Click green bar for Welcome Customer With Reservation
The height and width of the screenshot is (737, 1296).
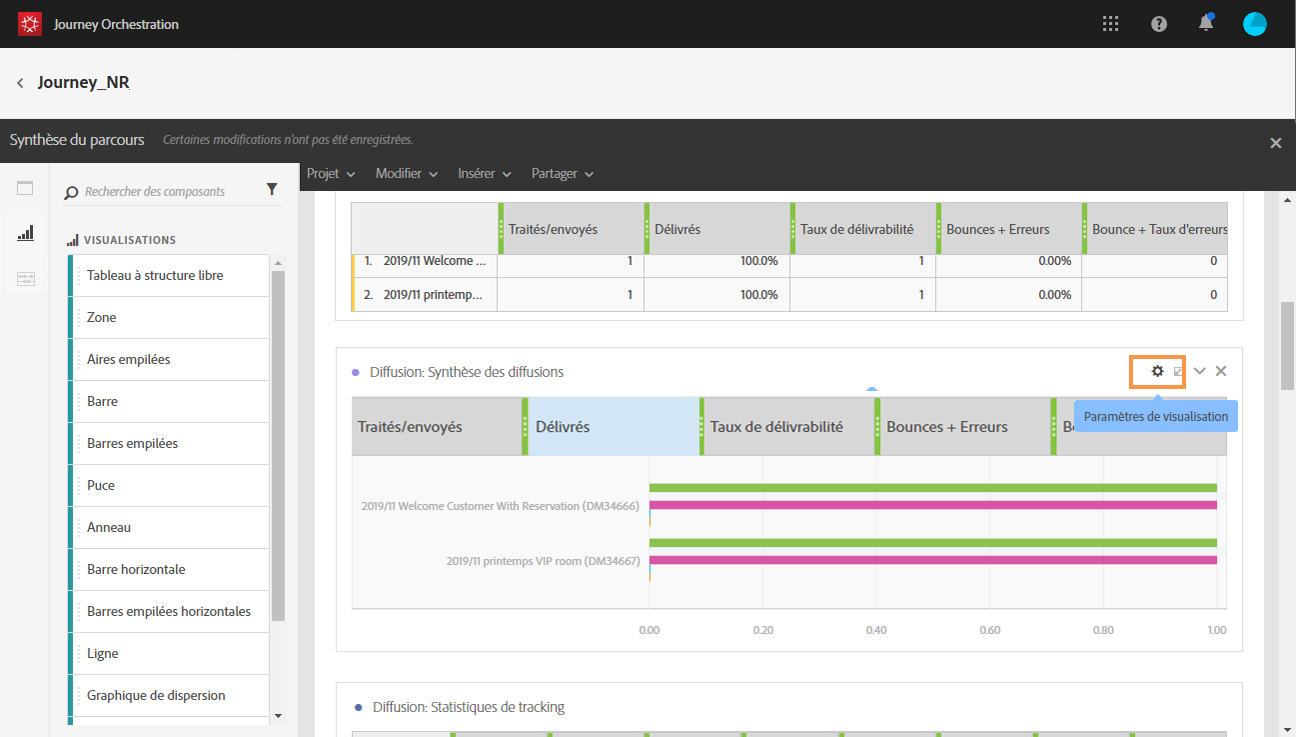point(933,488)
